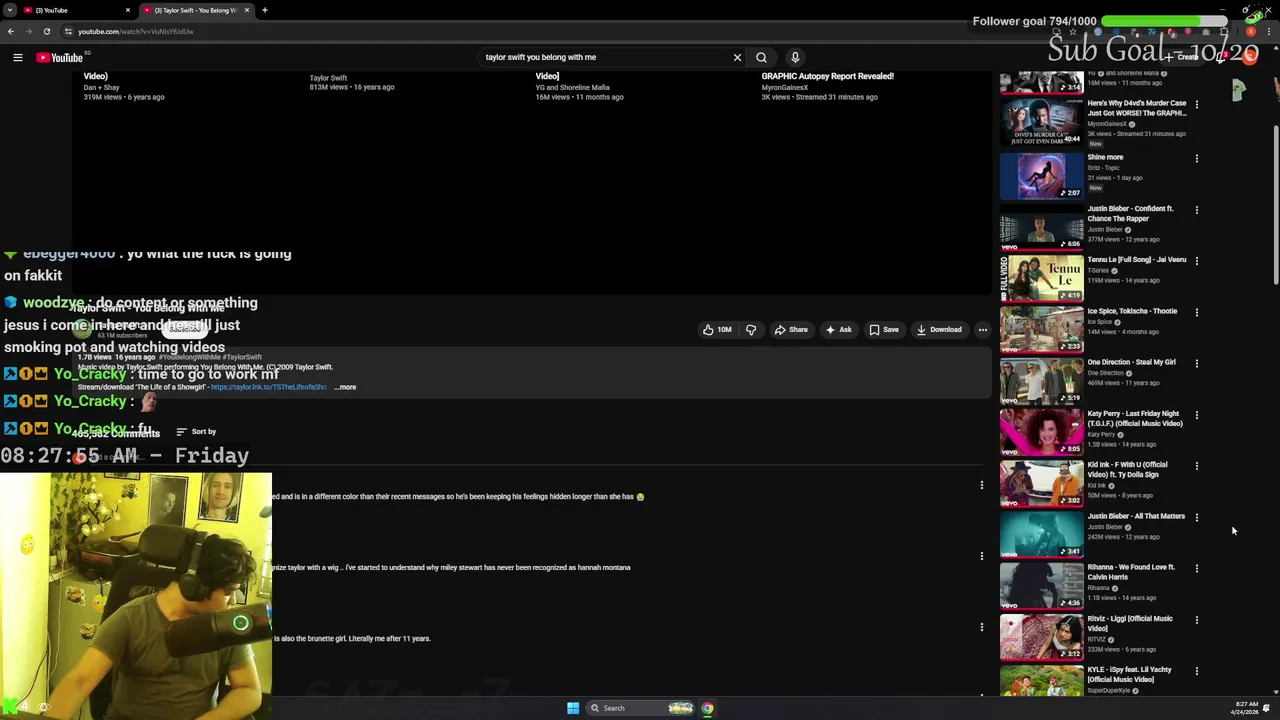Viewport: 1280px width, 720px height.
Task: Open options for Kid Ink video
Action: 1196,466
